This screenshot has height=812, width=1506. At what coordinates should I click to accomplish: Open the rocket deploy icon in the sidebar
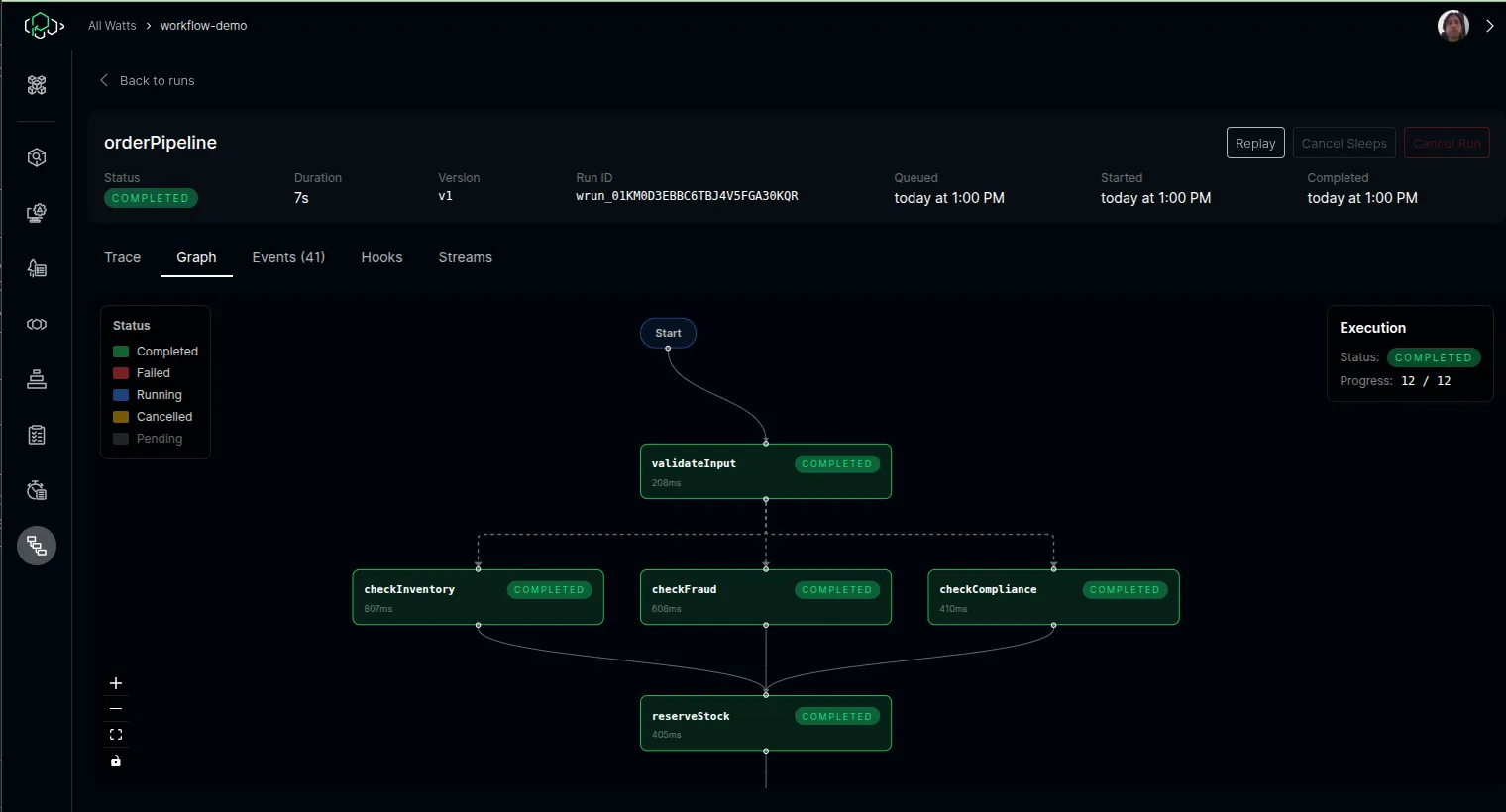[36, 268]
